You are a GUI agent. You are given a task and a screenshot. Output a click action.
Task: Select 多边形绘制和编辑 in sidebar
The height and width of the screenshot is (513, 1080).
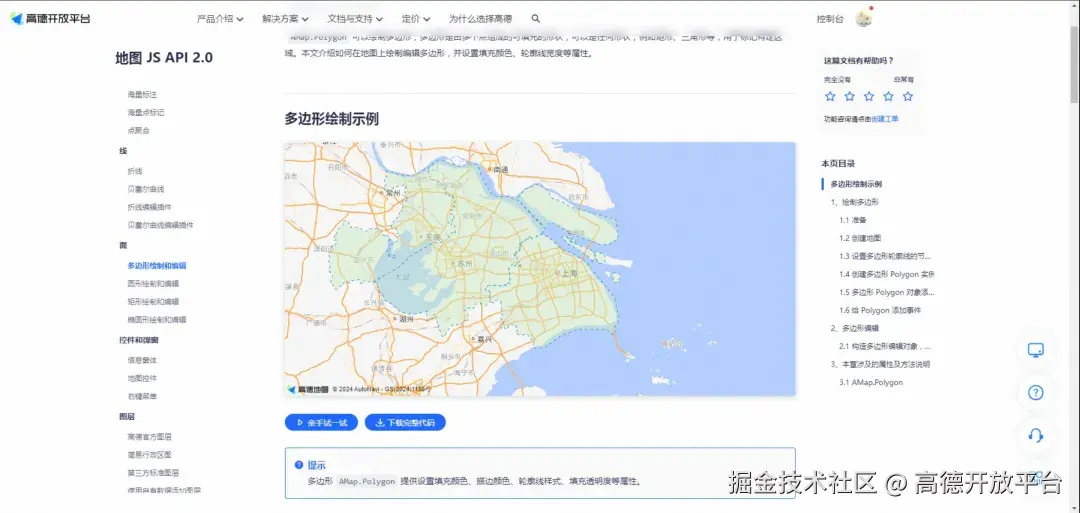[x=157, y=265]
